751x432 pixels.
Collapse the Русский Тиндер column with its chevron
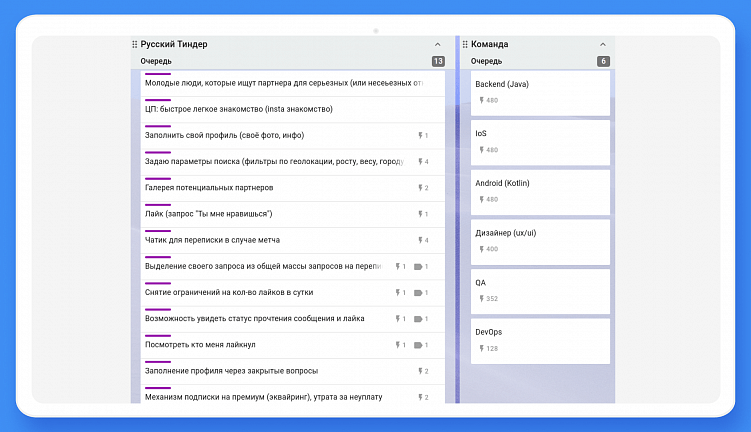click(437, 45)
